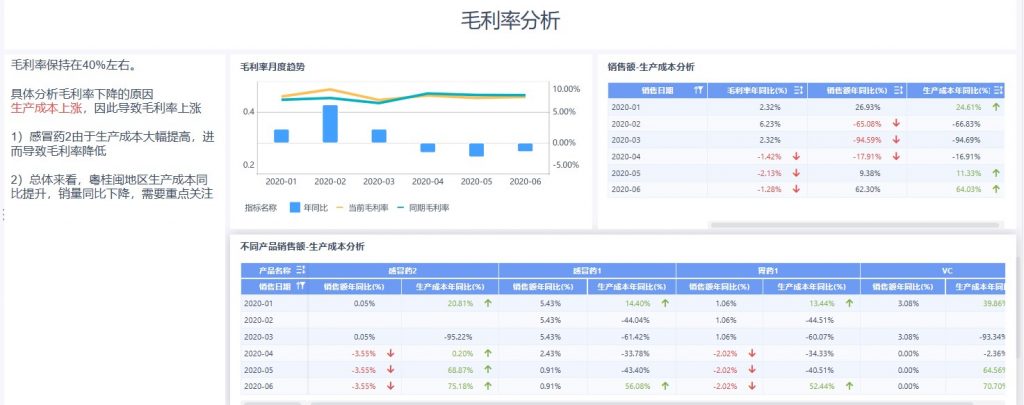Click sort icon next to 销售额年同比(%) in top table
This screenshot has width=1024, height=405.
point(898,91)
